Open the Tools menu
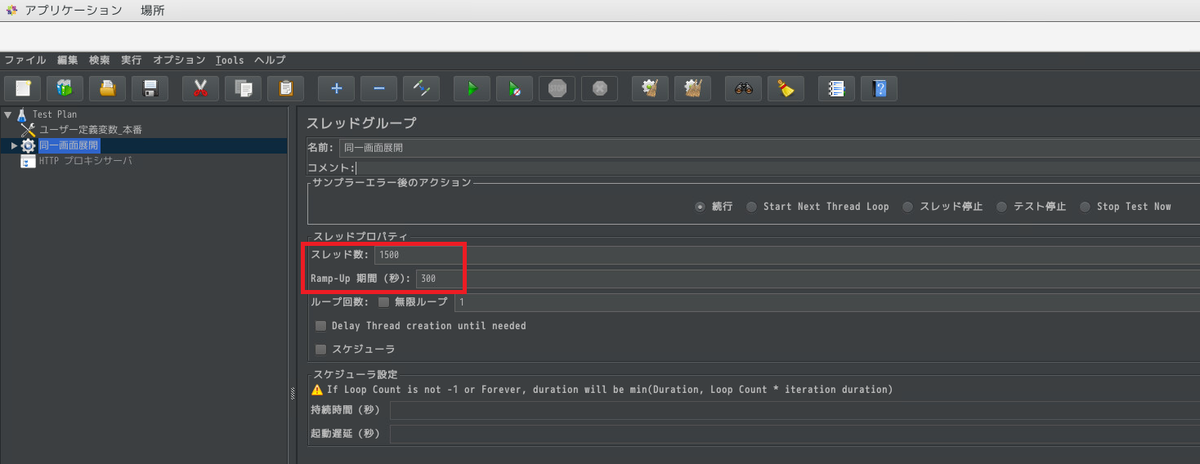 (230, 60)
